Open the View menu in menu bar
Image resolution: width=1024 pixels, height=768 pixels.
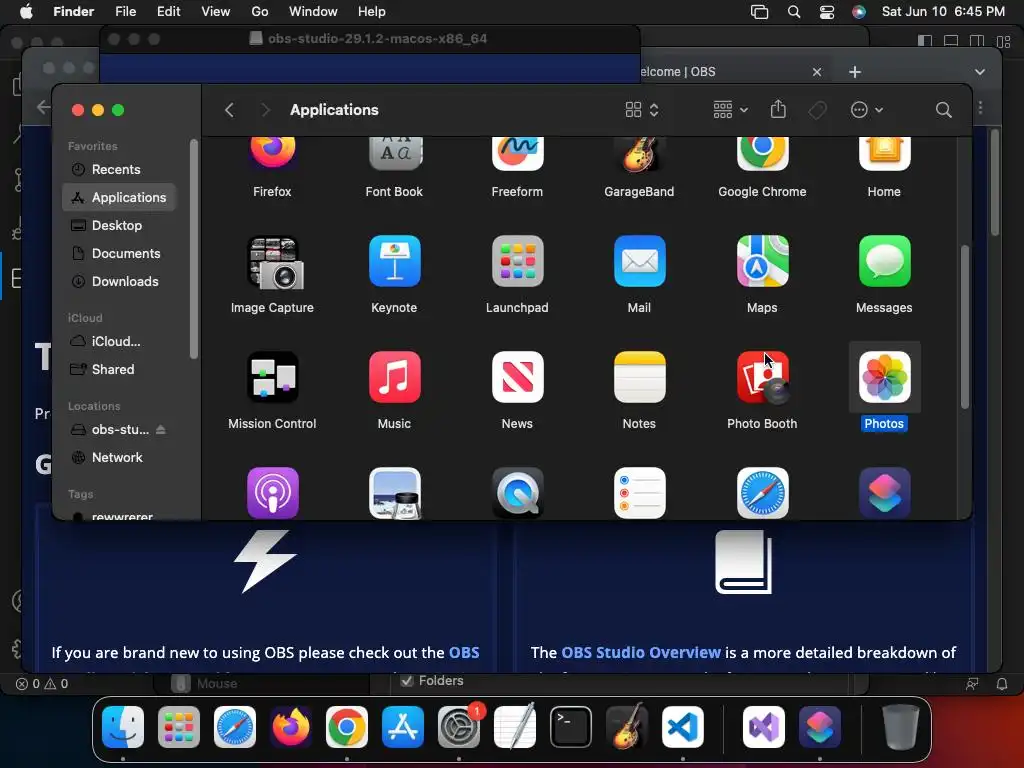click(216, 12)
